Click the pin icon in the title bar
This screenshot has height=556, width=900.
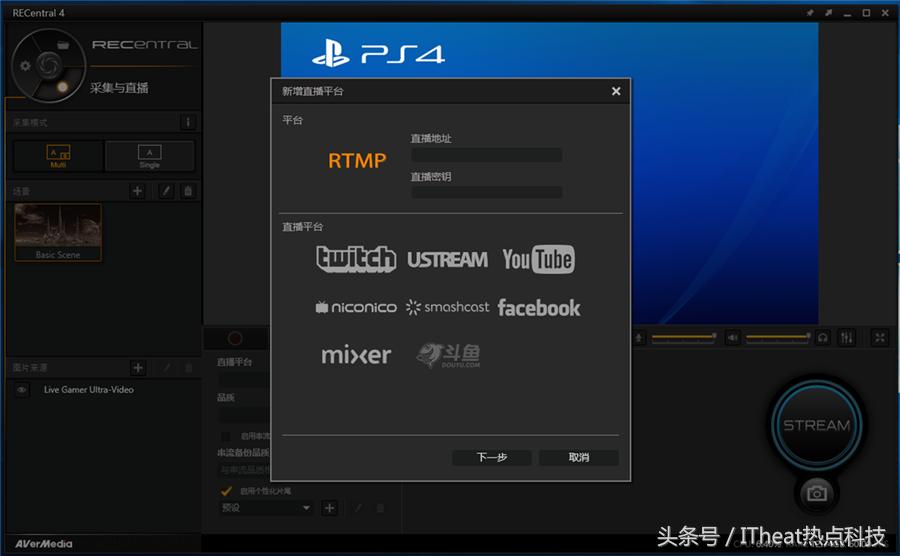[x=810, y=13]
